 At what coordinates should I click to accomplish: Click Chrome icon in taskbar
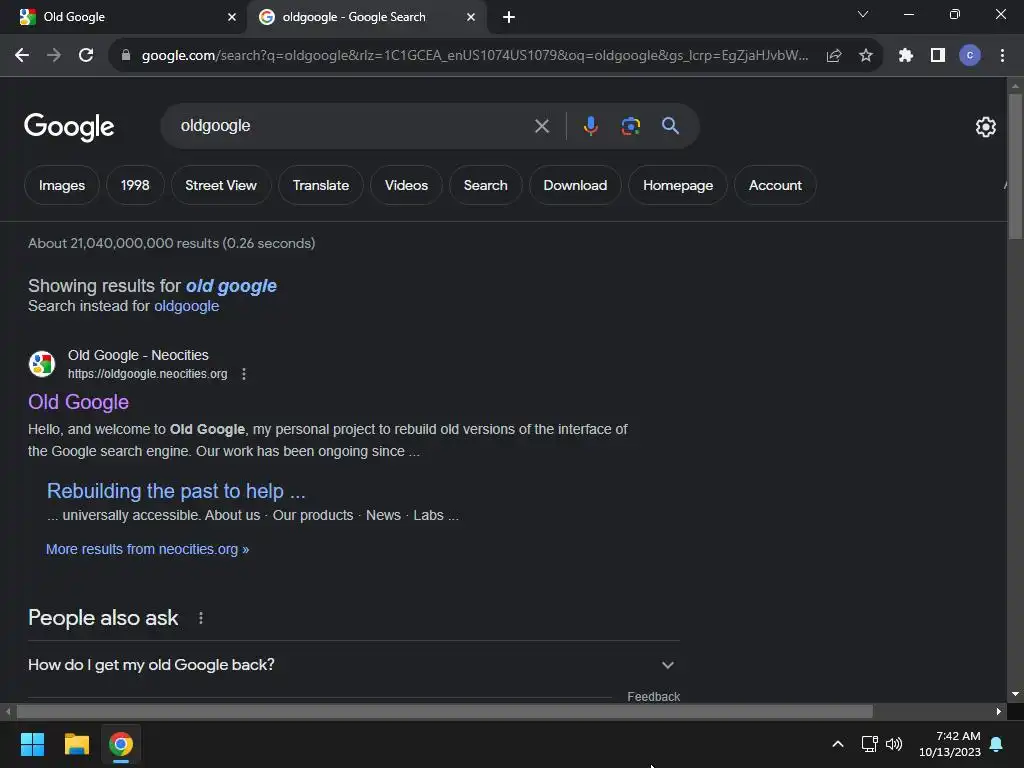pyautogui.click(x=121, y=744)
